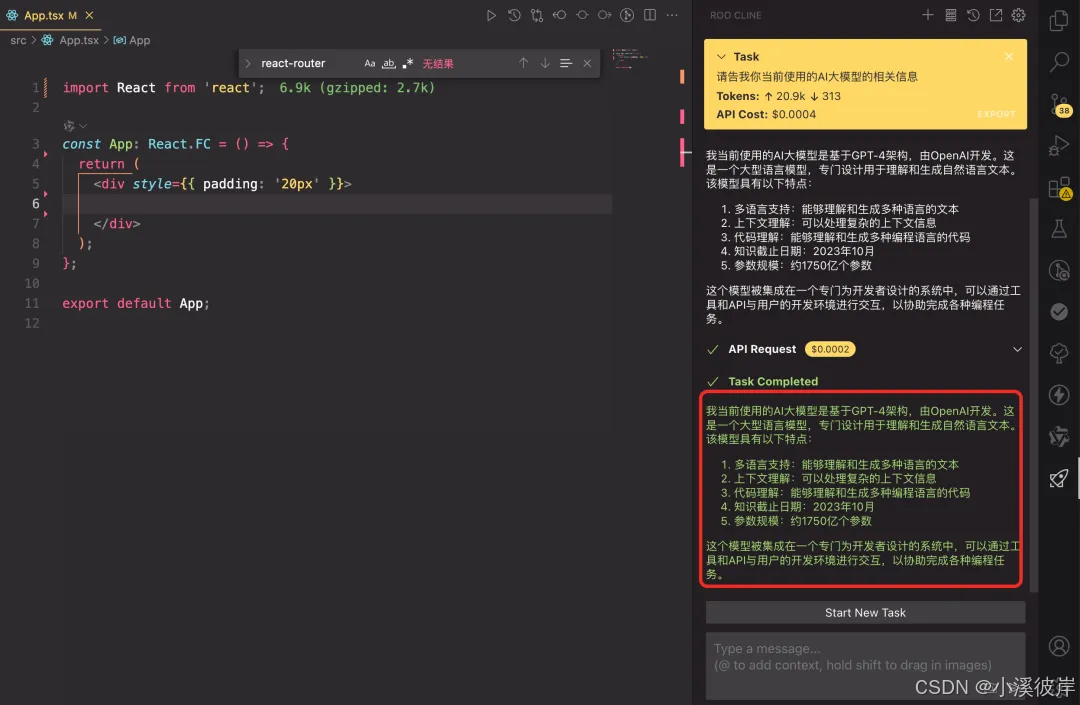Open Run and Debug view
Image resolution: width=1080 pixels, height=705 pixels.
tap(1059, 145)
